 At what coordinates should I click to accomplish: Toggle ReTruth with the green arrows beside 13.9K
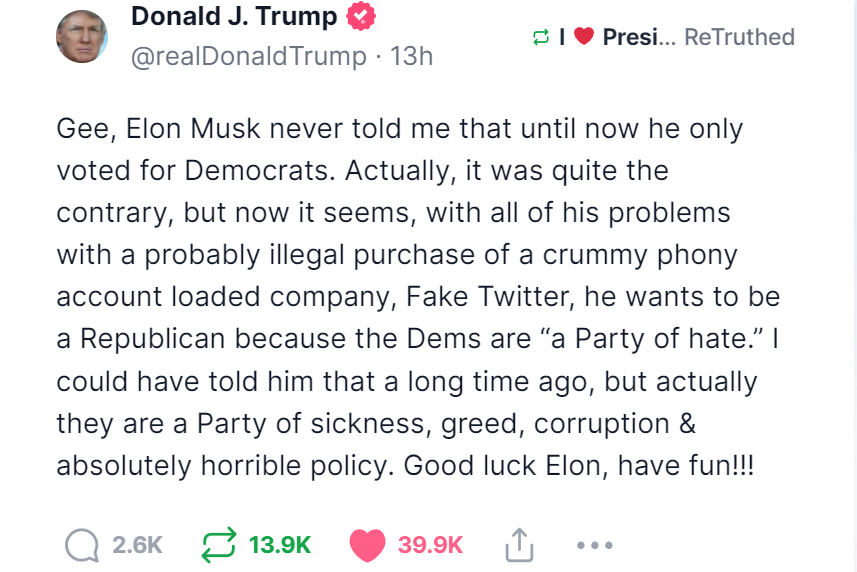tap(217, 545)
